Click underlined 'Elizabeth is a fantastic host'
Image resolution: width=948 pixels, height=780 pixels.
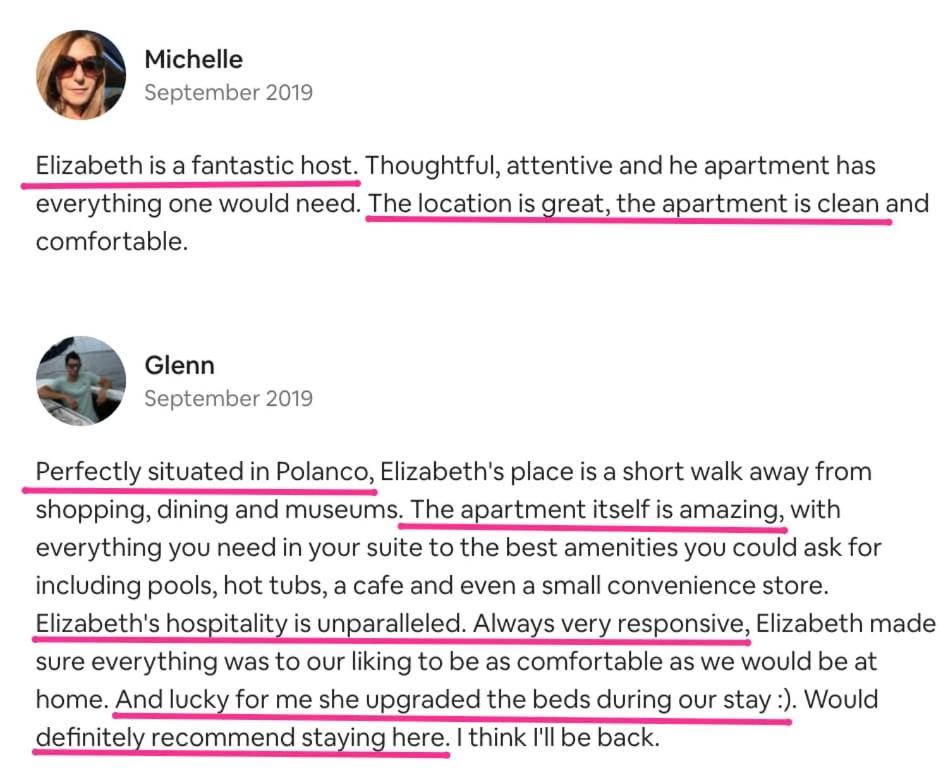(x=197, y=166)
